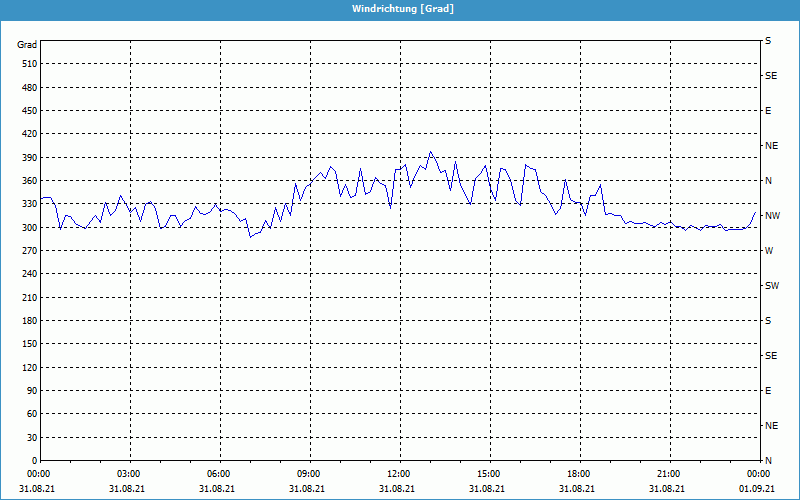Screen dimensions: 800x500
Task: Select the 03:00 time label on x-axis
Action: (129, 474)
